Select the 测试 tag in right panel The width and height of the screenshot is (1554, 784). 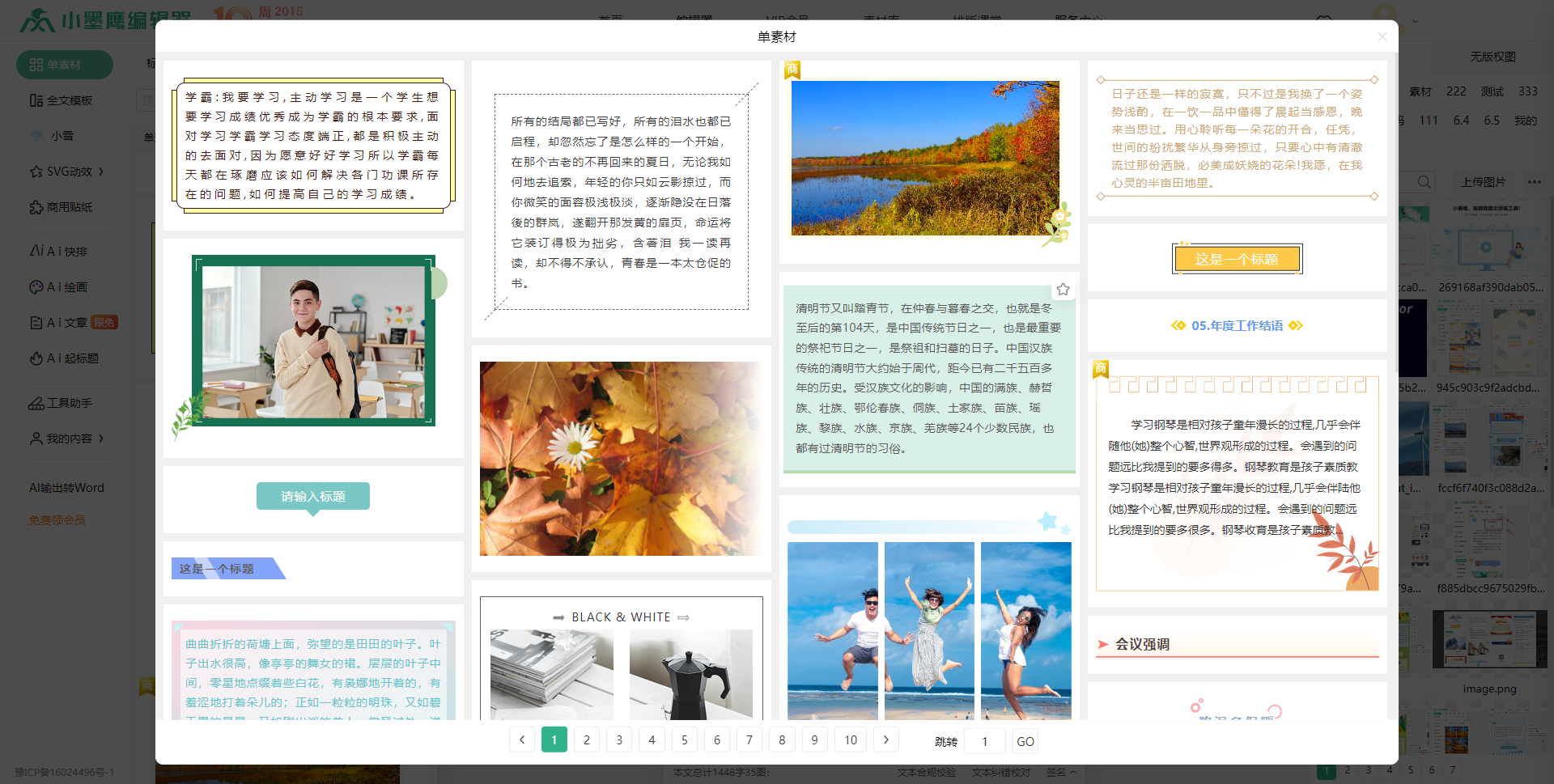[x=1492, y=91]
